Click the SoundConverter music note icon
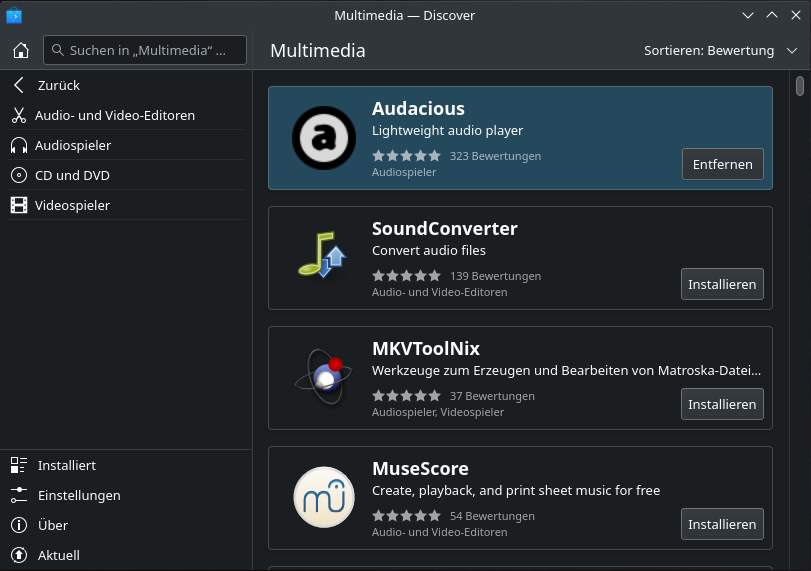 click(322, 254)
